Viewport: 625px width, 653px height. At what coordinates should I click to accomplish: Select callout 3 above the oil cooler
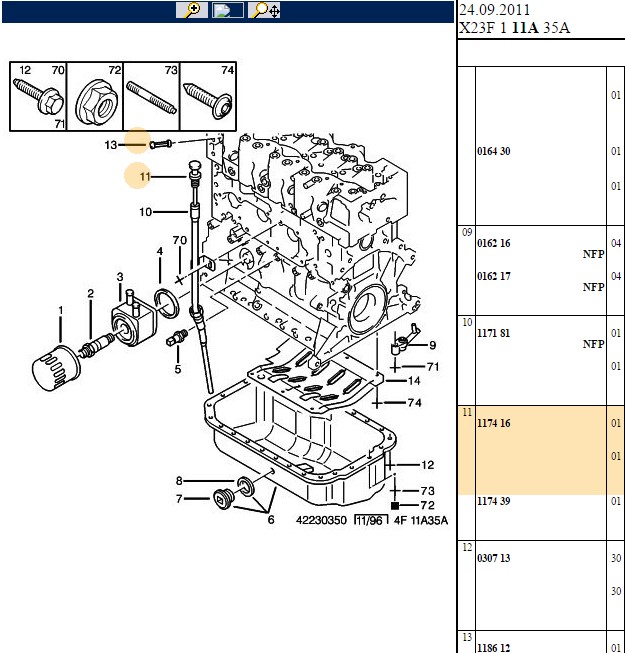point(120,277)
